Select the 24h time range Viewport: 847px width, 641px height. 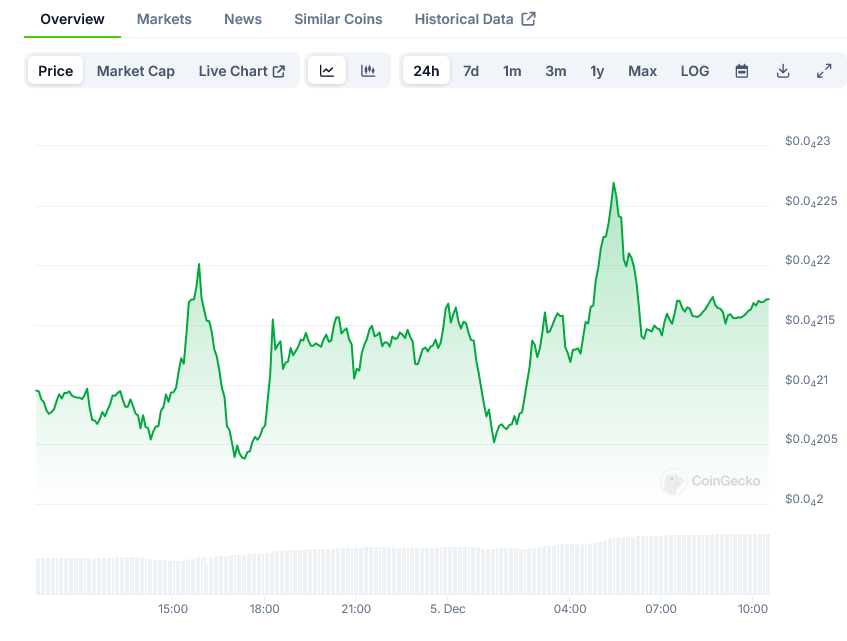(426, 71)
